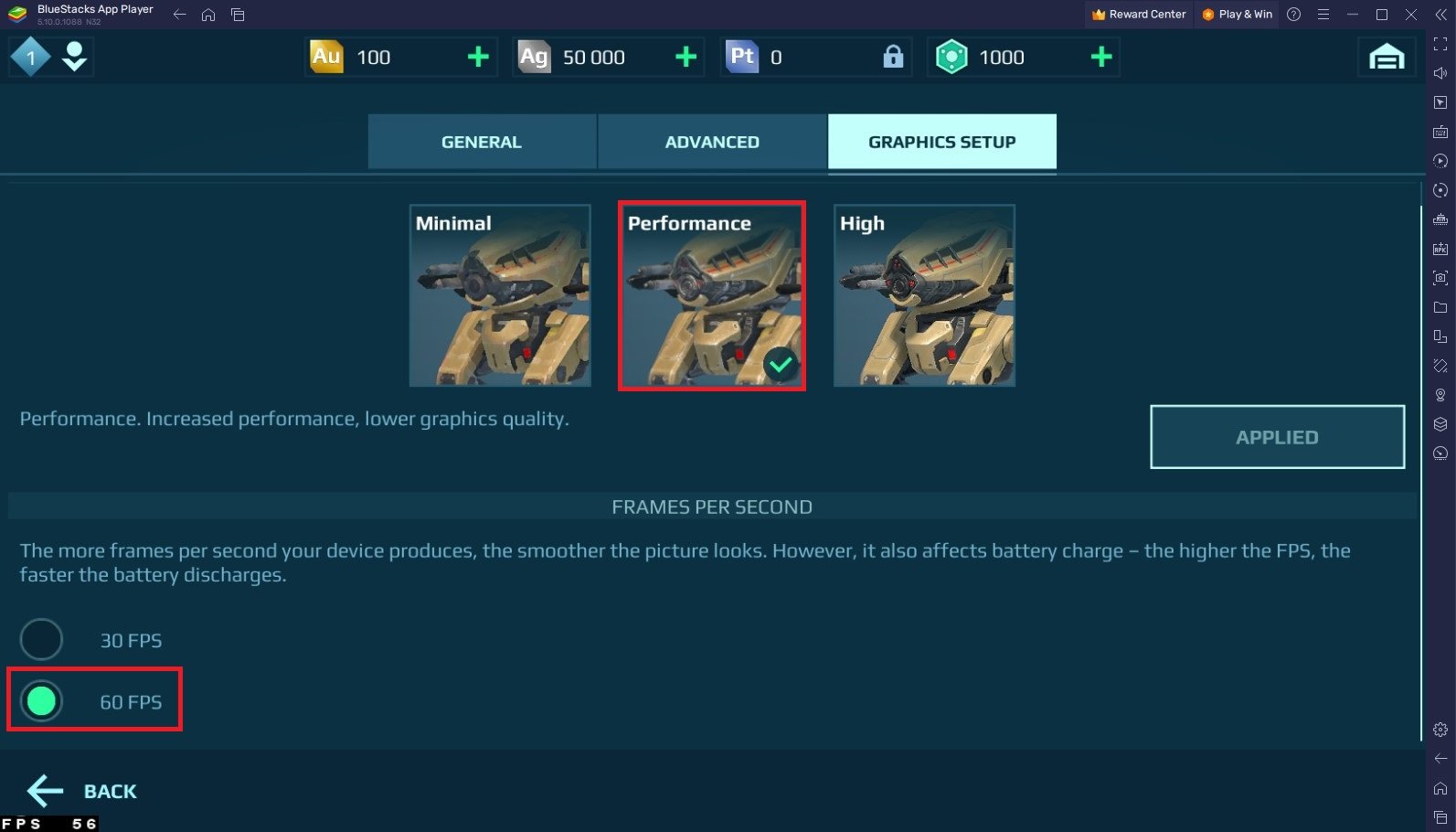Click the BlueStacks home icon in title bar
The height and width of the screenshot is (832, 1456).
coord(208,15)
